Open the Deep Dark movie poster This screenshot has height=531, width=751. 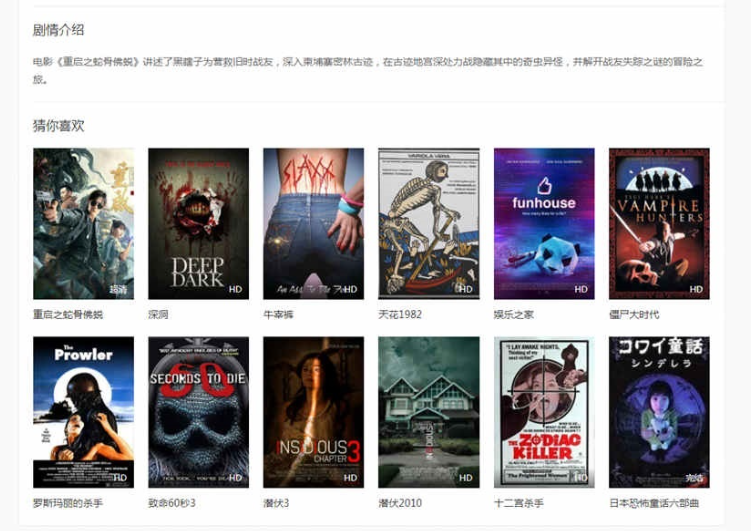pos(198,223)
